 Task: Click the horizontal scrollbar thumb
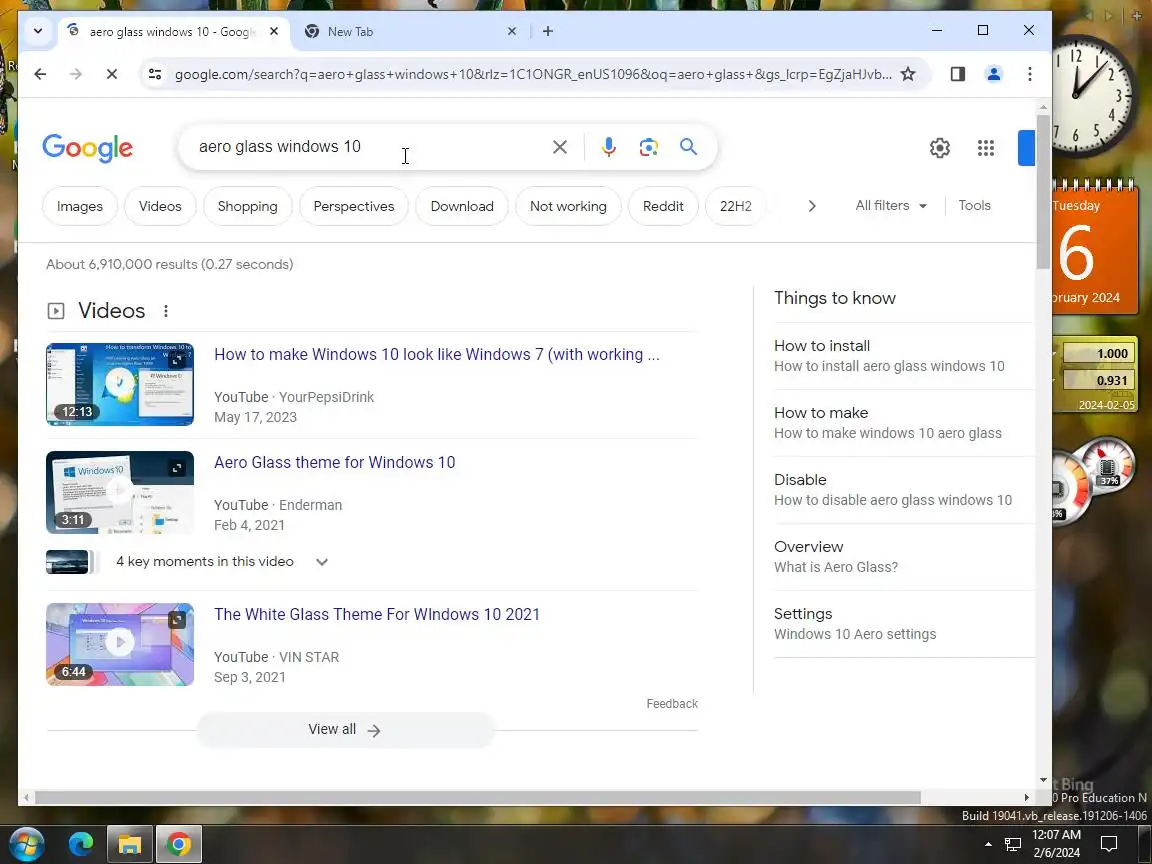[478, 797]
